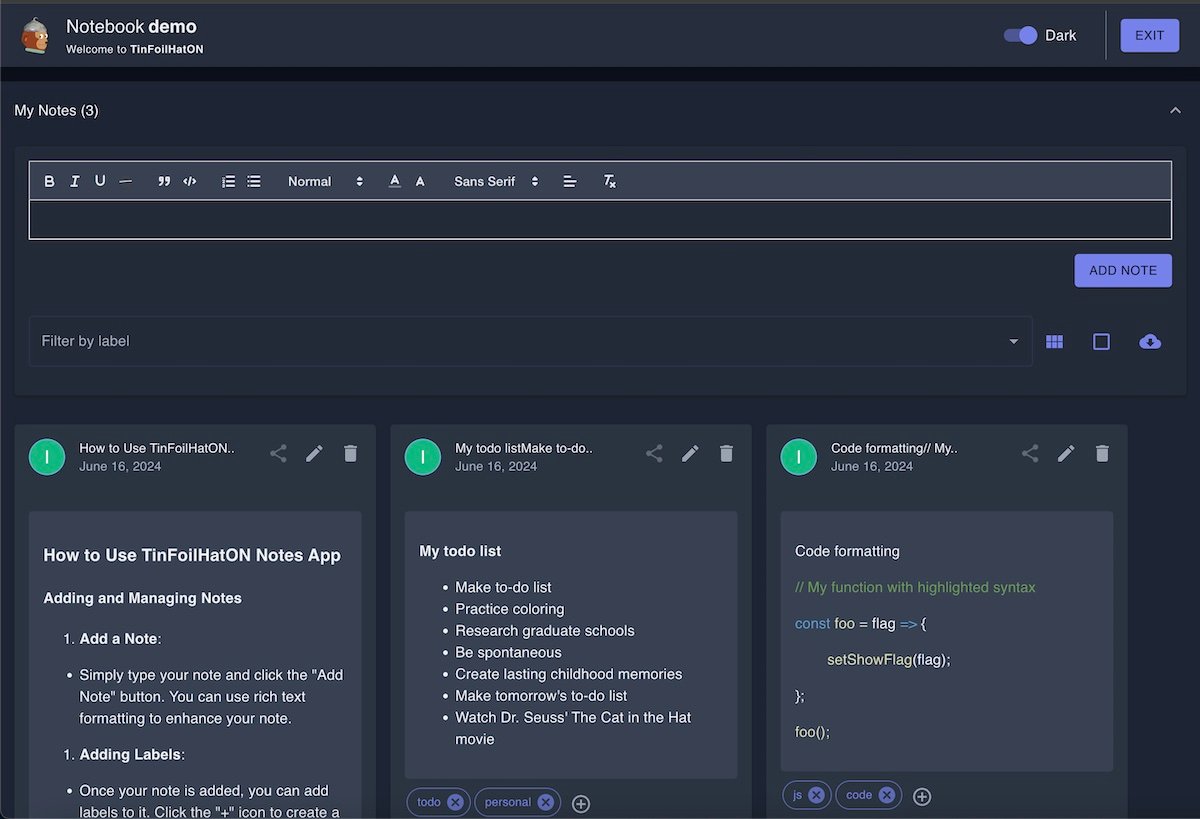
Task: Click the '// My function with highlighted syntax' comment
Action: pyautogui.click(x=915, y=587)
